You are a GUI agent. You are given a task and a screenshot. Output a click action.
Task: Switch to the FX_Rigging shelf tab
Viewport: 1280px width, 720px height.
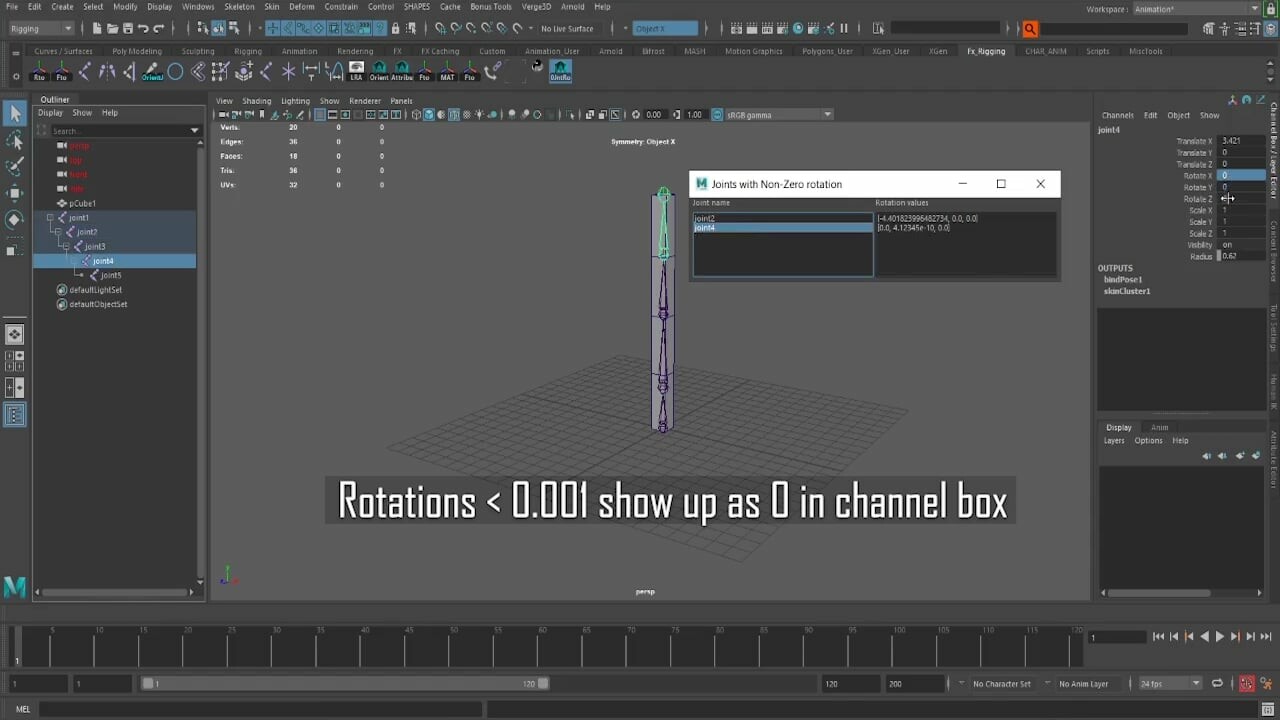click(x=986, y=51)
